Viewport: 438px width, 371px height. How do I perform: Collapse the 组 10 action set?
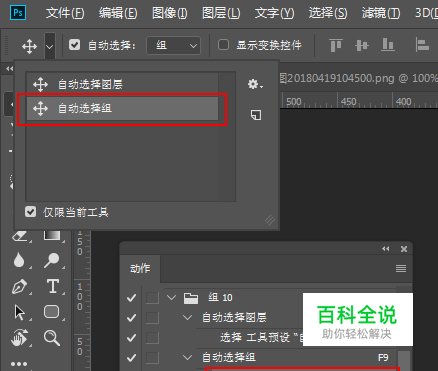coord(171,297)
